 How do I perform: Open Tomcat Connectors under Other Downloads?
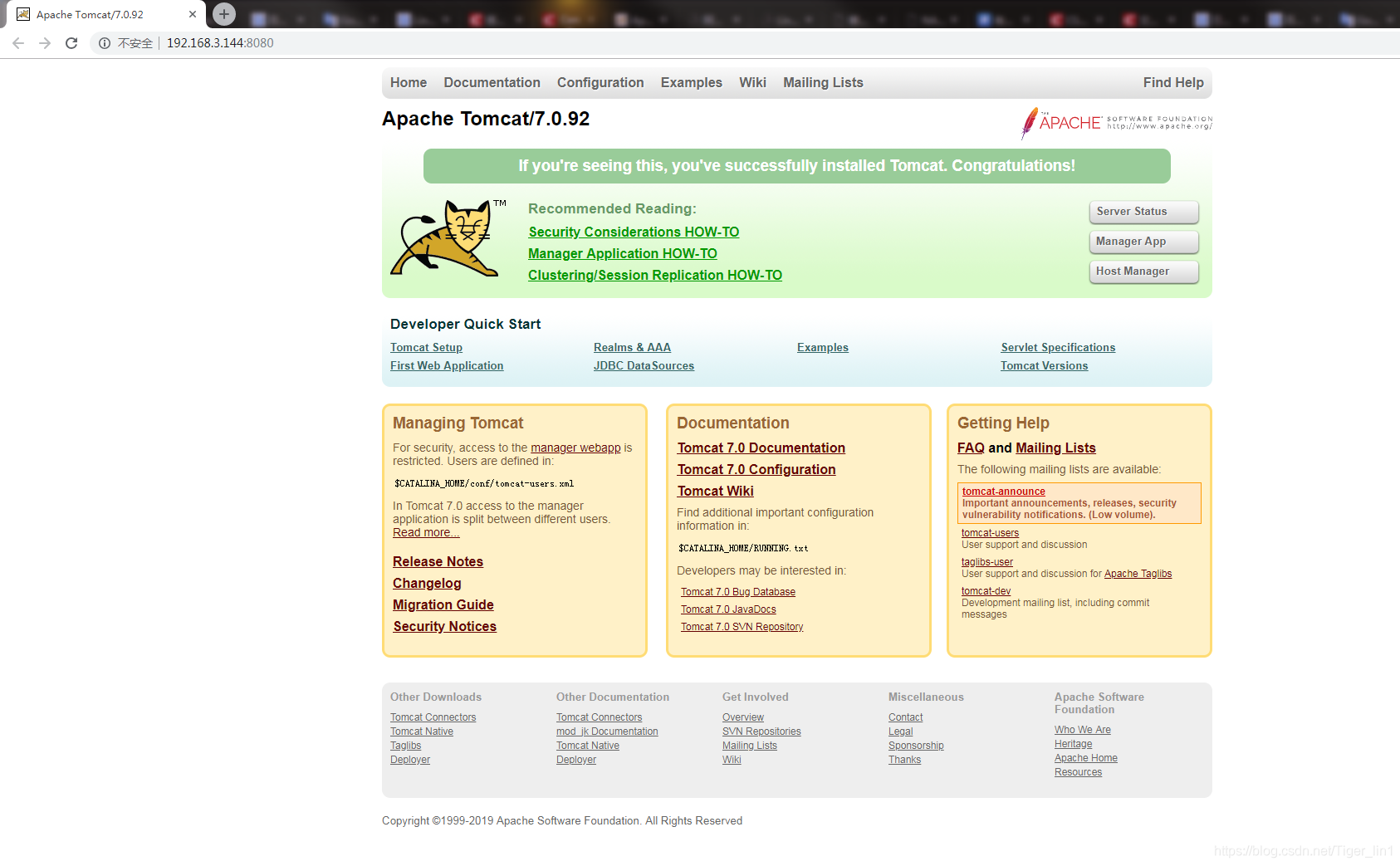click(433, 717)
